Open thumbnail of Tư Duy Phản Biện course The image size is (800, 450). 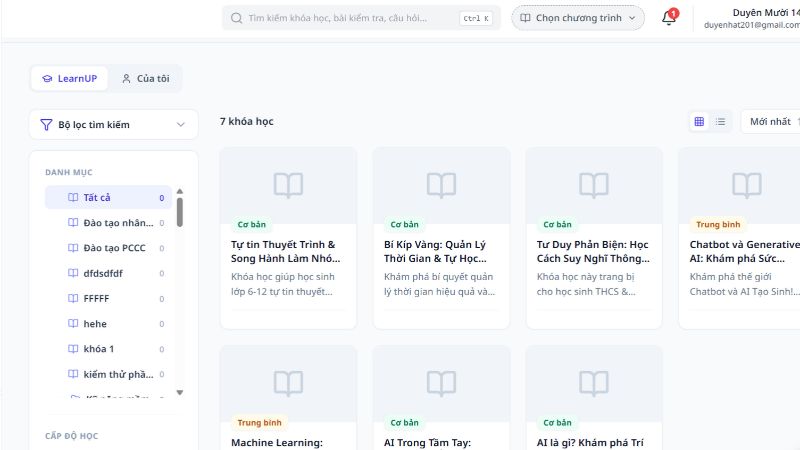click(x=594, y=185)
